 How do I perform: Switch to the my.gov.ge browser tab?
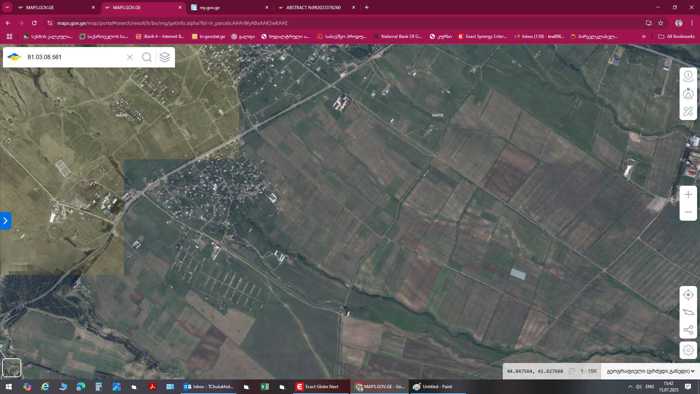229,8
